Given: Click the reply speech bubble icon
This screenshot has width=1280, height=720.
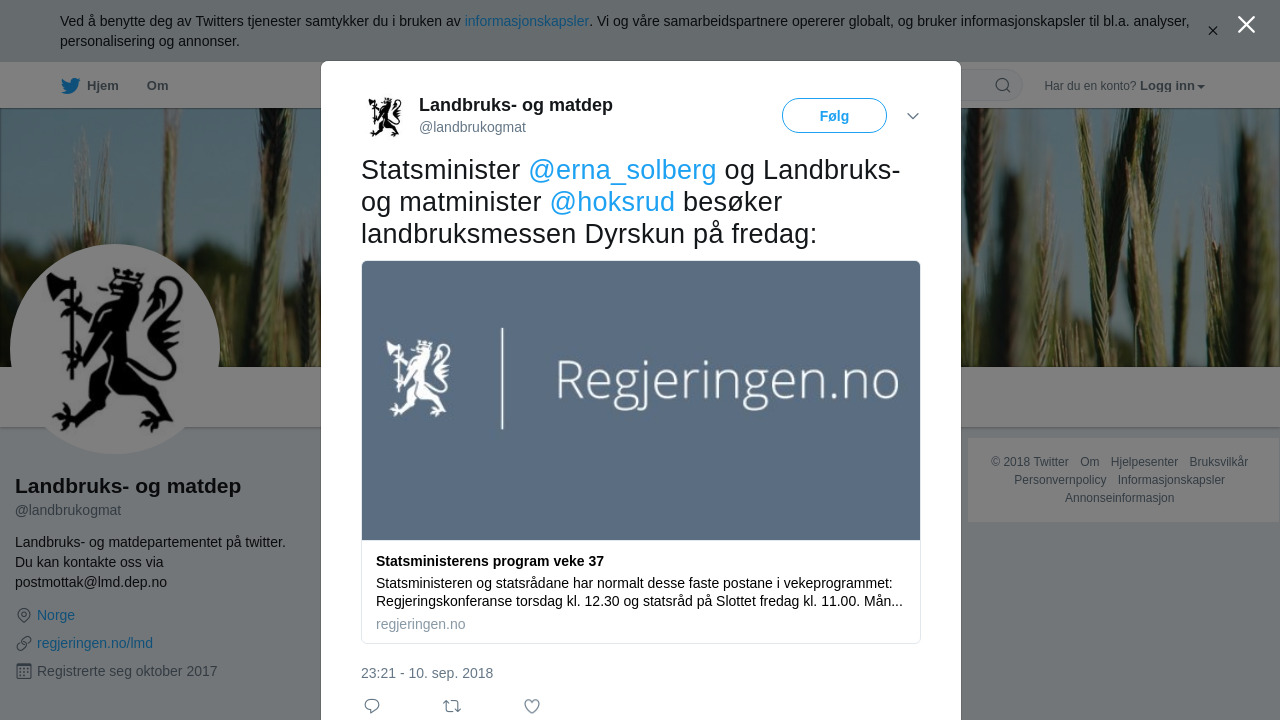Looking at the screenshot, I should [372, 706].
